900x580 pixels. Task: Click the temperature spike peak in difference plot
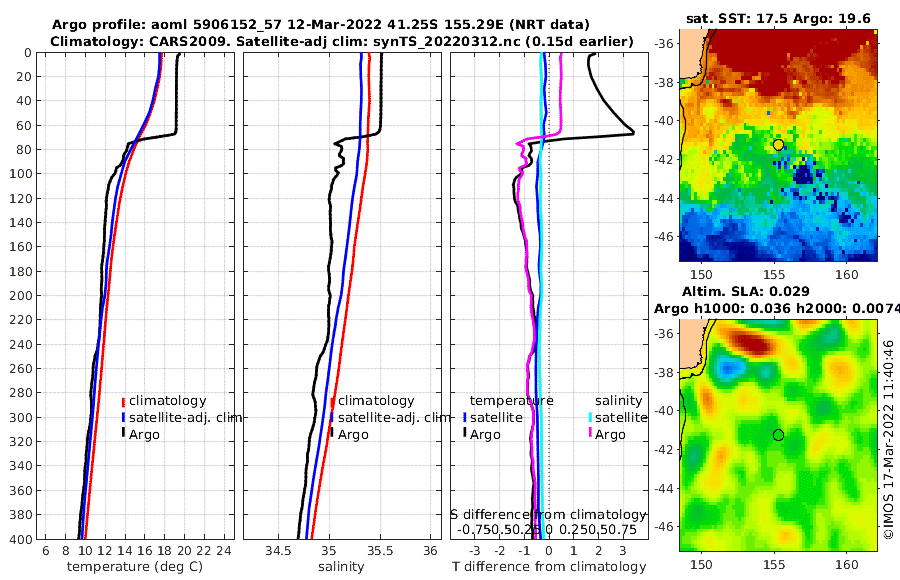click(633, 132)
